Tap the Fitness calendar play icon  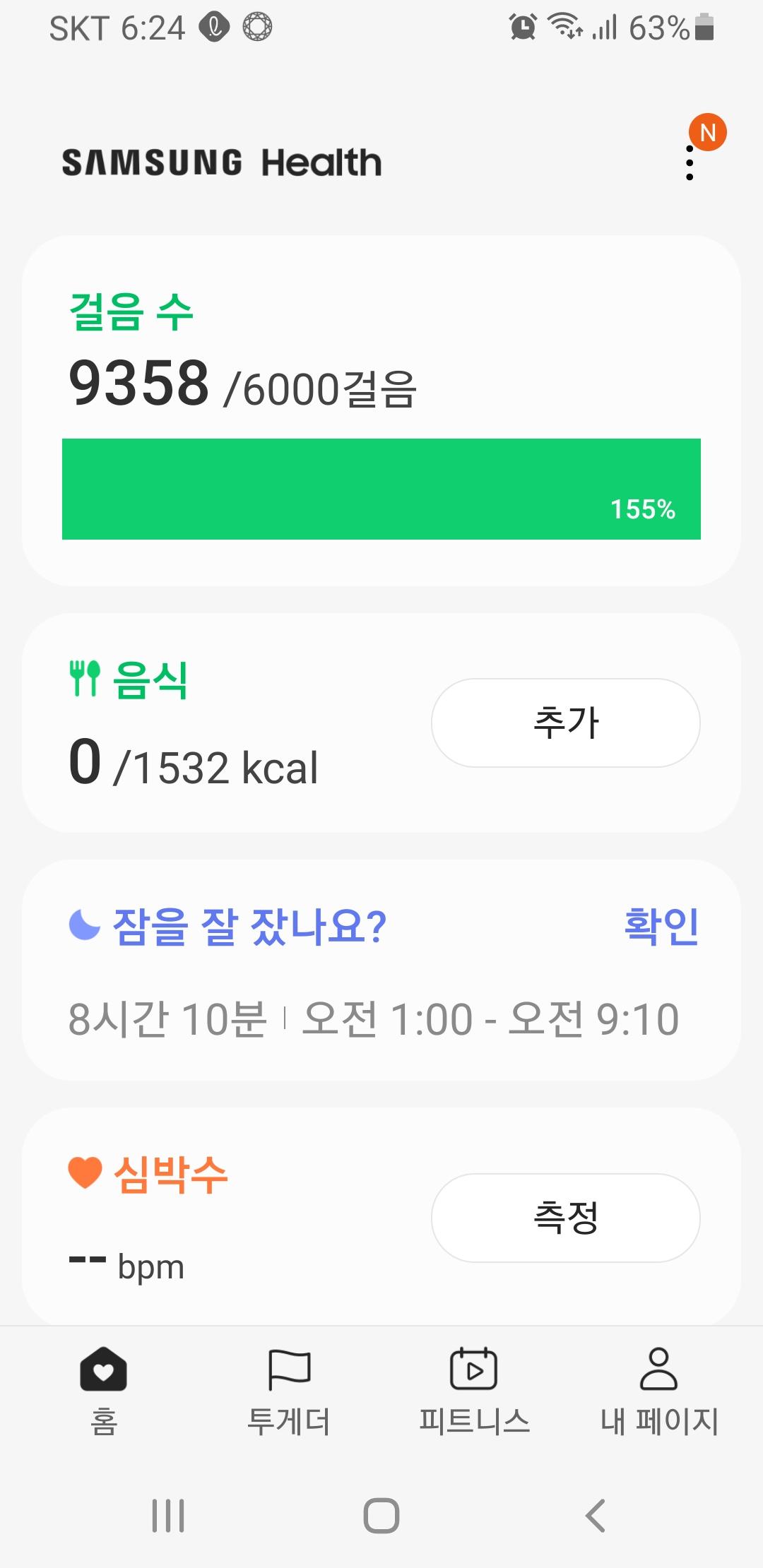[474, 1369]
